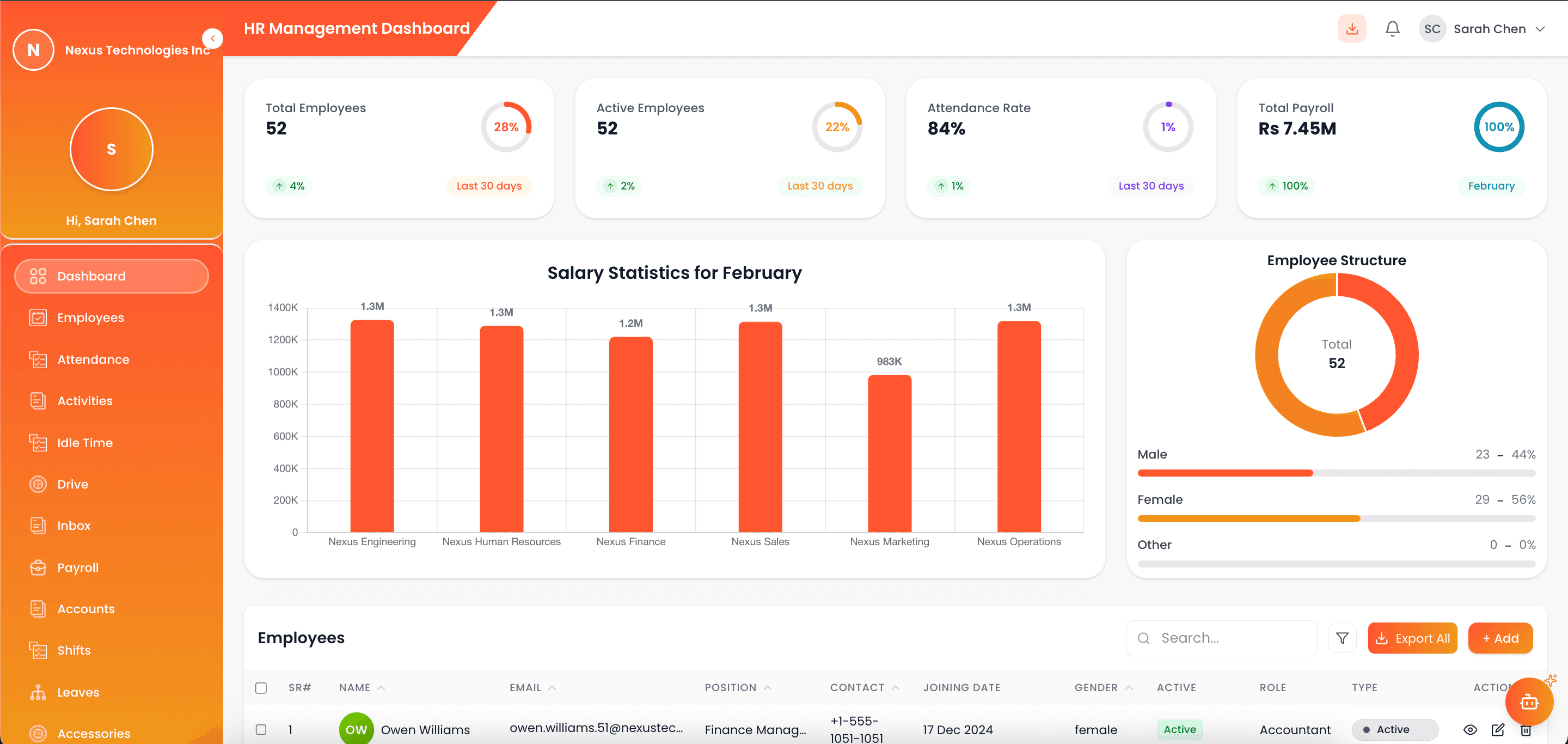This screenshot has height=744, width=1568.
Task: Click the download icon in the top bar
Action: coord(1351,28)
